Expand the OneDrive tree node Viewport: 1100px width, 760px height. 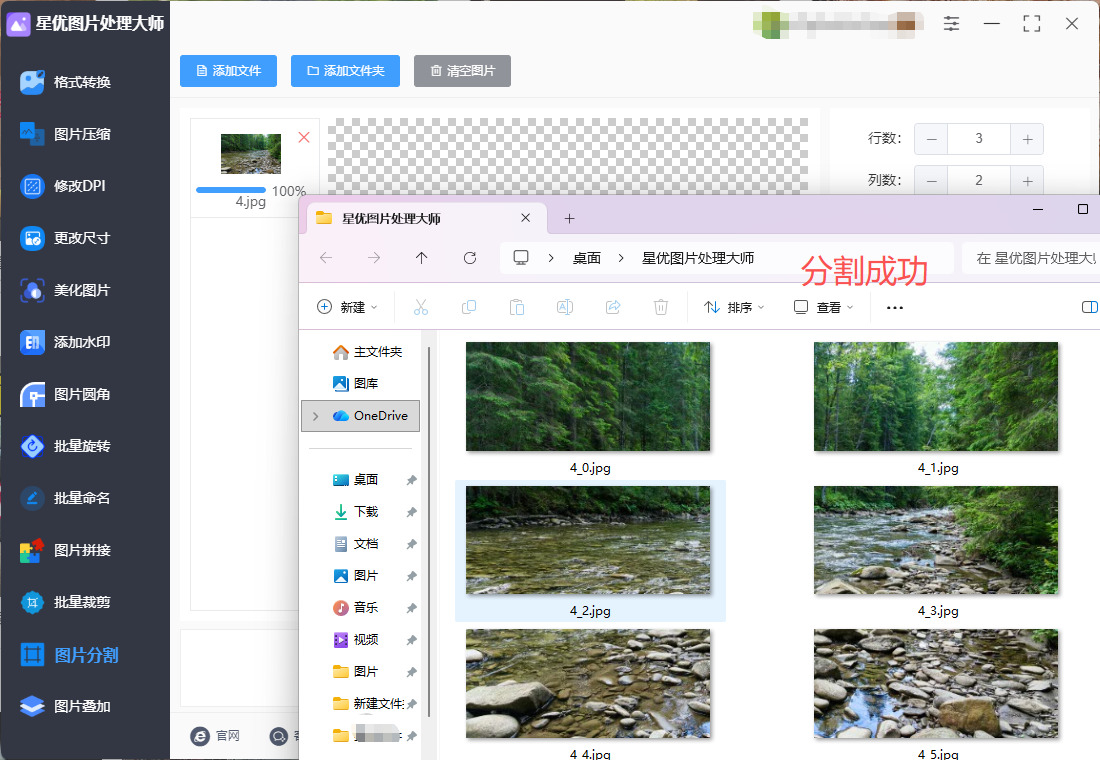(x=316, y=416)
